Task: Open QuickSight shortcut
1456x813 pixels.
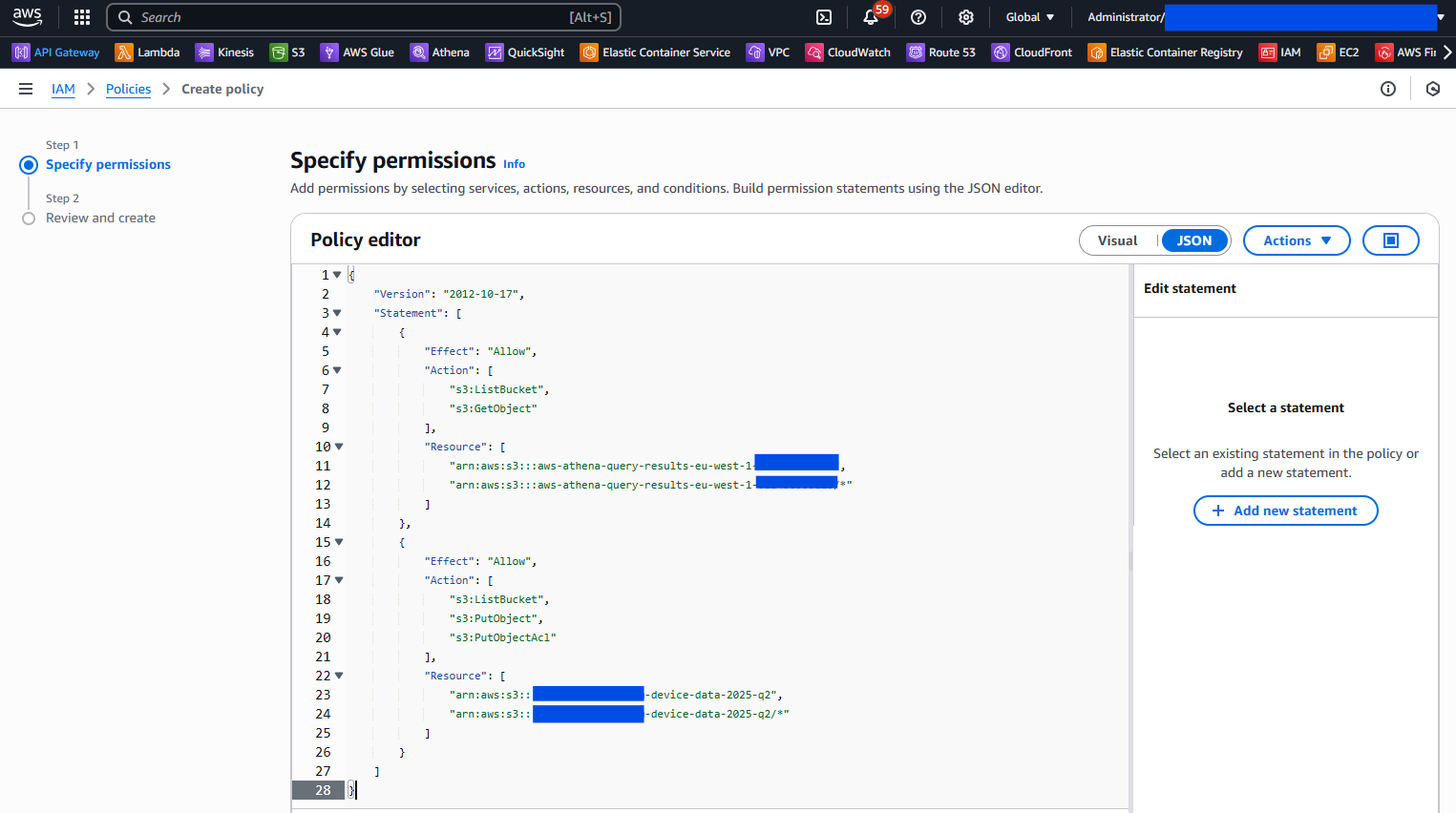Action: (525, 52)
